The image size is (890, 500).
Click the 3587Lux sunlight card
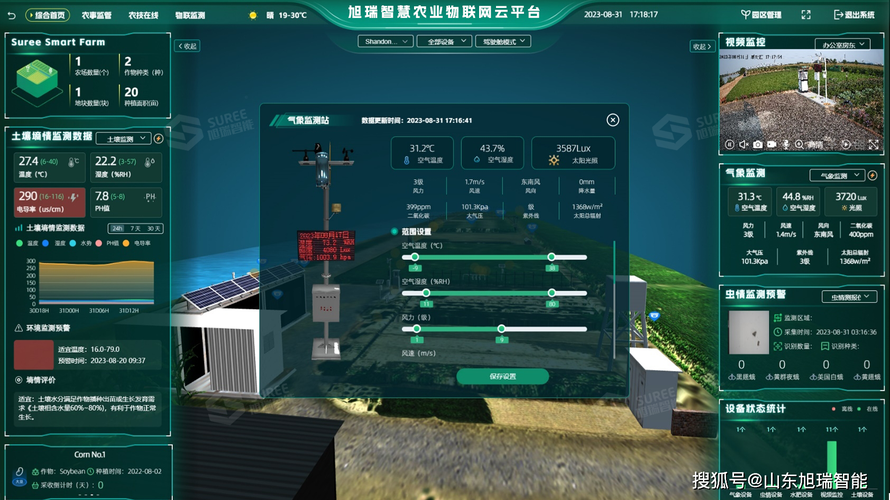tap(573, 153)
